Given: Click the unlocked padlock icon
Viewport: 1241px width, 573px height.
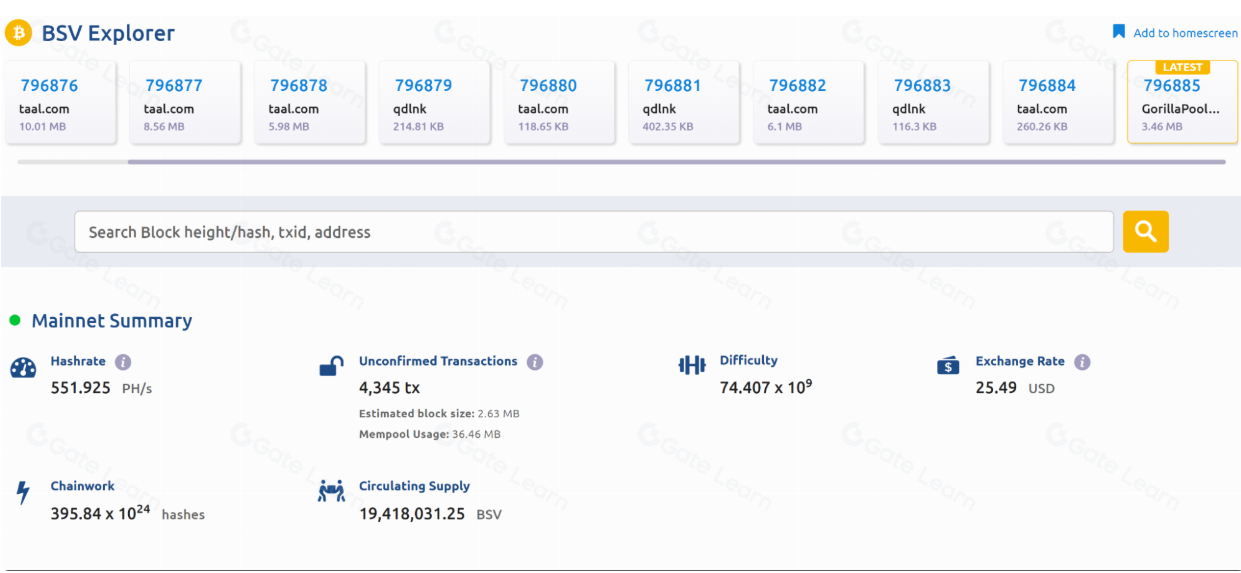Looking at the screenshot, I should click(331, 367).
